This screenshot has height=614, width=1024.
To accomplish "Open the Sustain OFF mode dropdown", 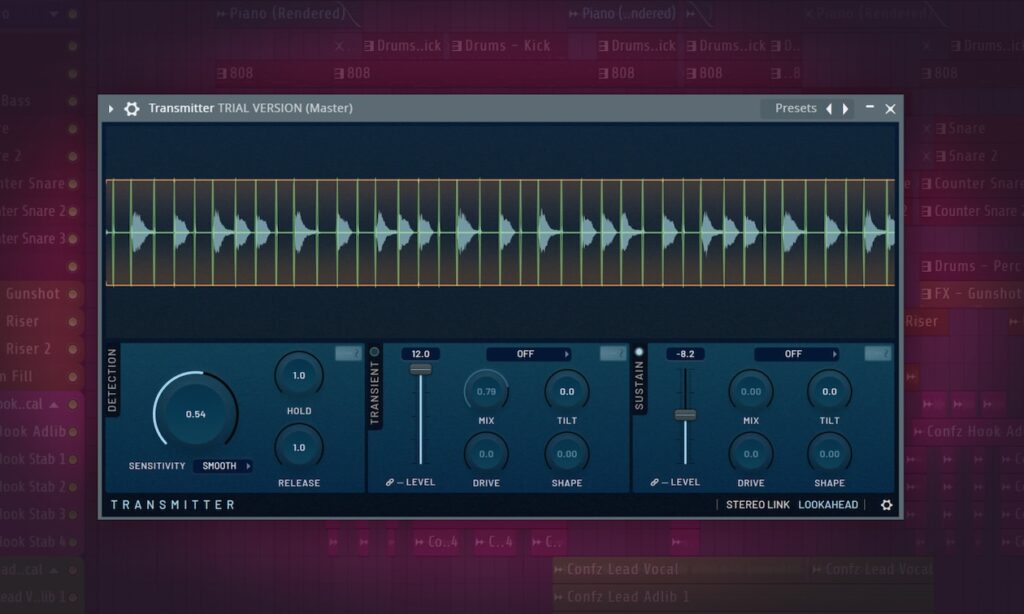I will [797, 354].
